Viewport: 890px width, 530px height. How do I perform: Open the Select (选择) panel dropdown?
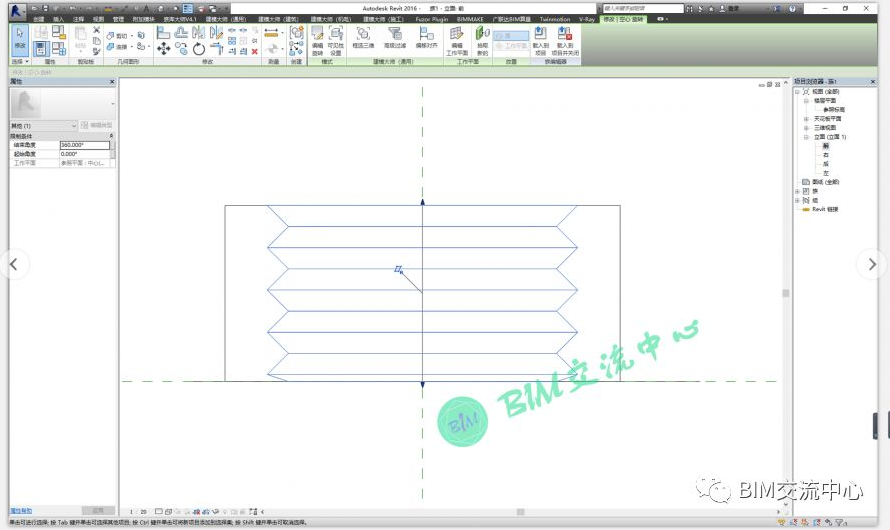(x=20, y=61)
